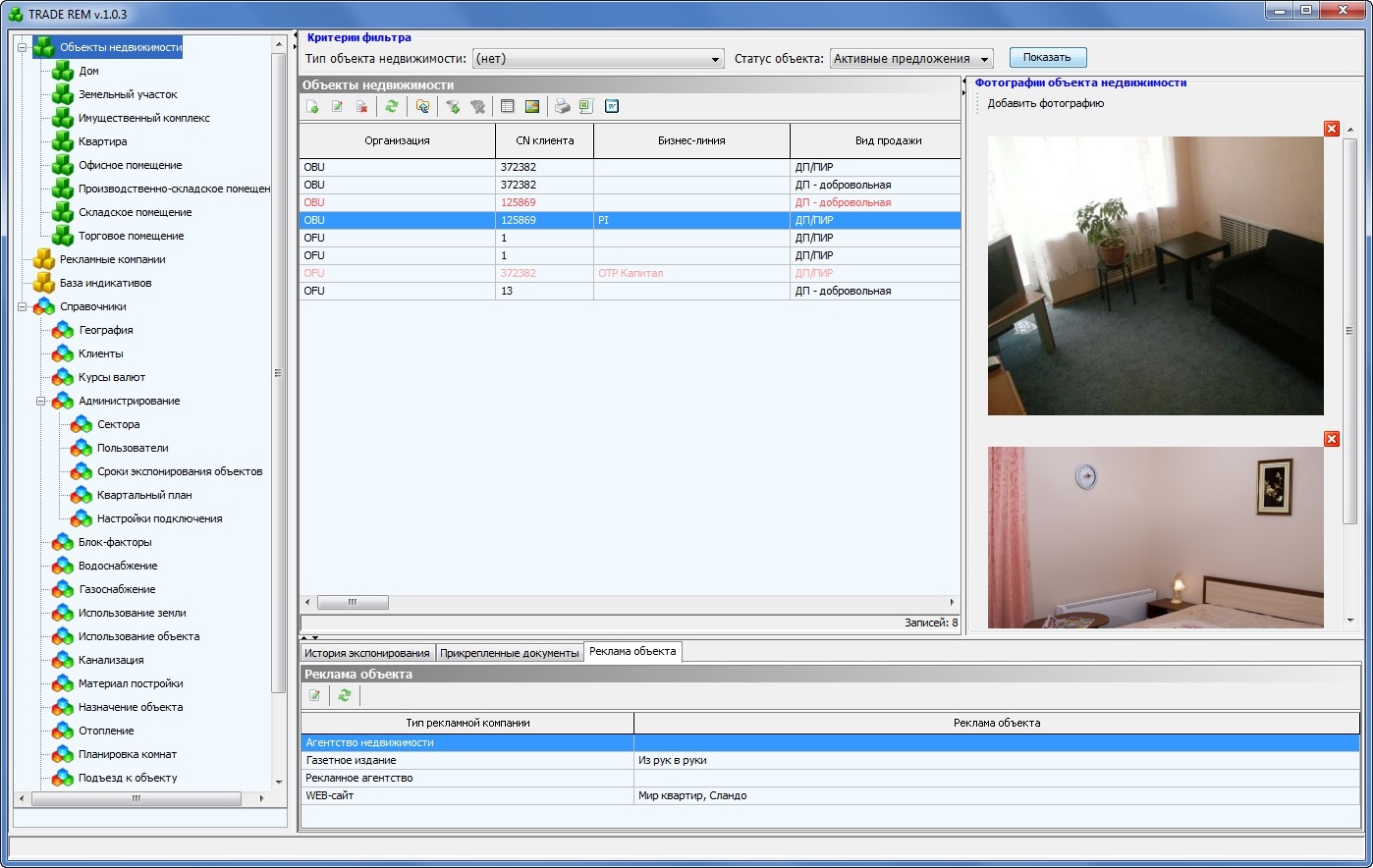The width and height of the screenshot is (1373, 868).
Task: Sort by Тип рекламной компании column header
Action: (x=467, y=723)
